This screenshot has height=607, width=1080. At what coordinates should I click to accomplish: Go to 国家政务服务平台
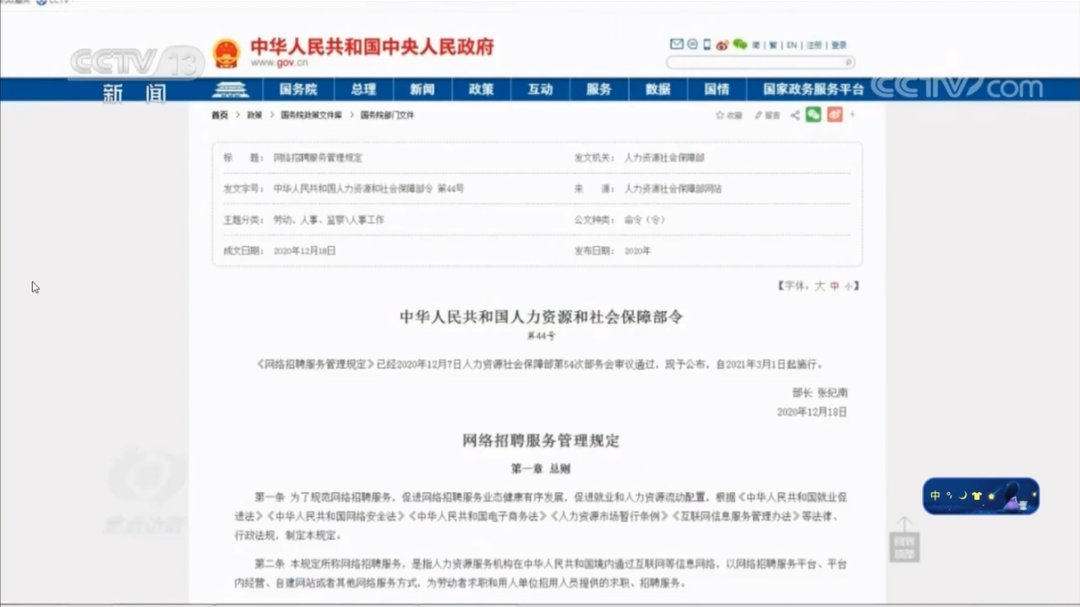(x=813, y=89)
